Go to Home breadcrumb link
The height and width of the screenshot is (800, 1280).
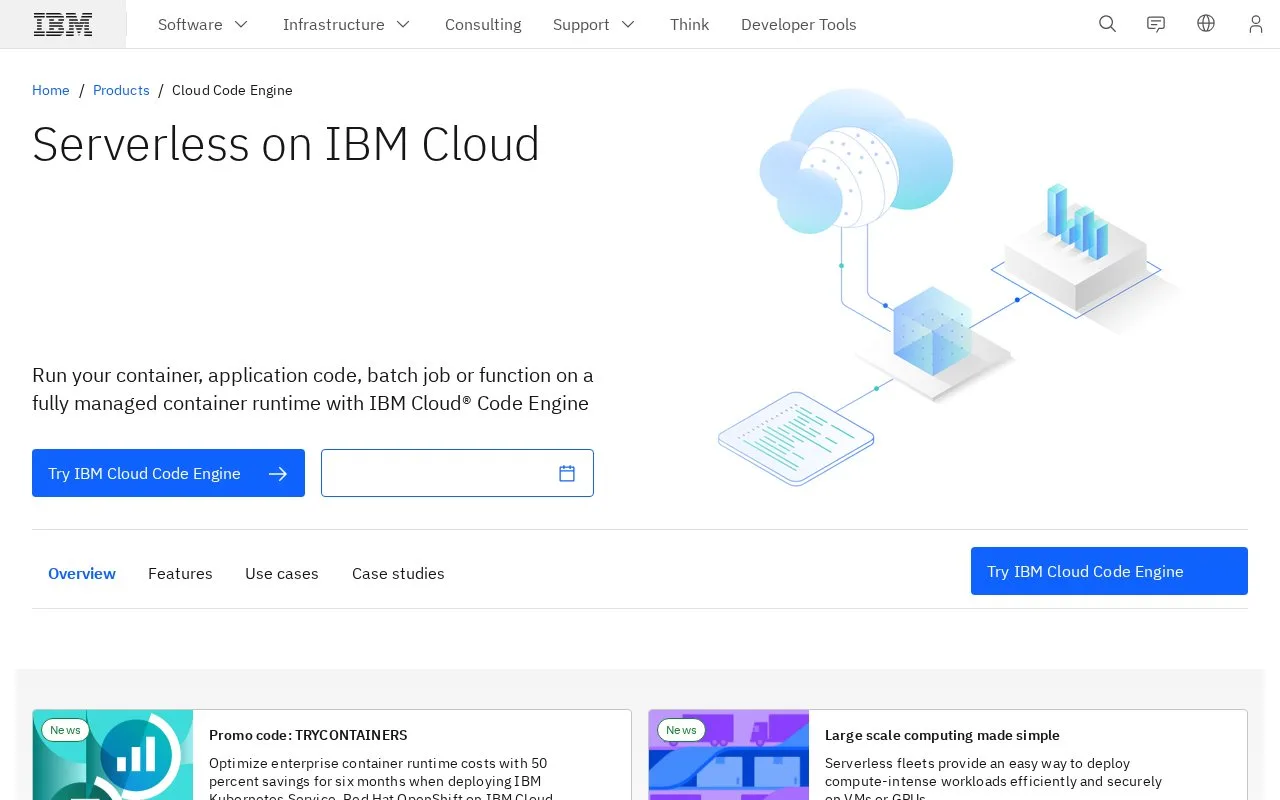(51, 90)
